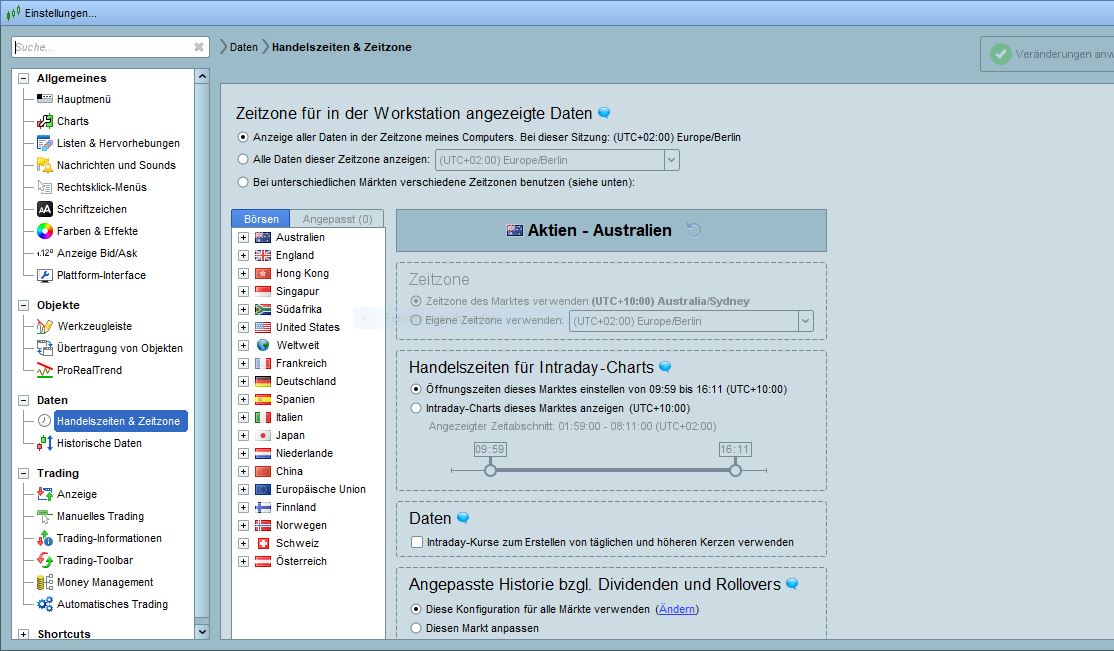
Task: Select Anzeige Bid/Ask icon
Action: click(45, 253)
